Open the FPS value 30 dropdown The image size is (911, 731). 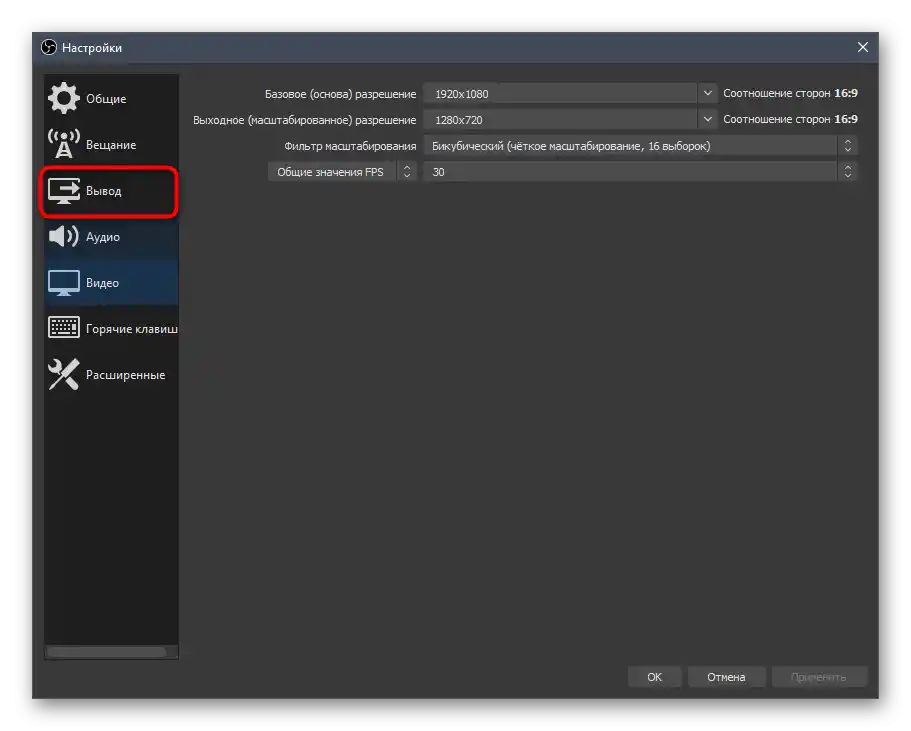[x=640, y=172]
